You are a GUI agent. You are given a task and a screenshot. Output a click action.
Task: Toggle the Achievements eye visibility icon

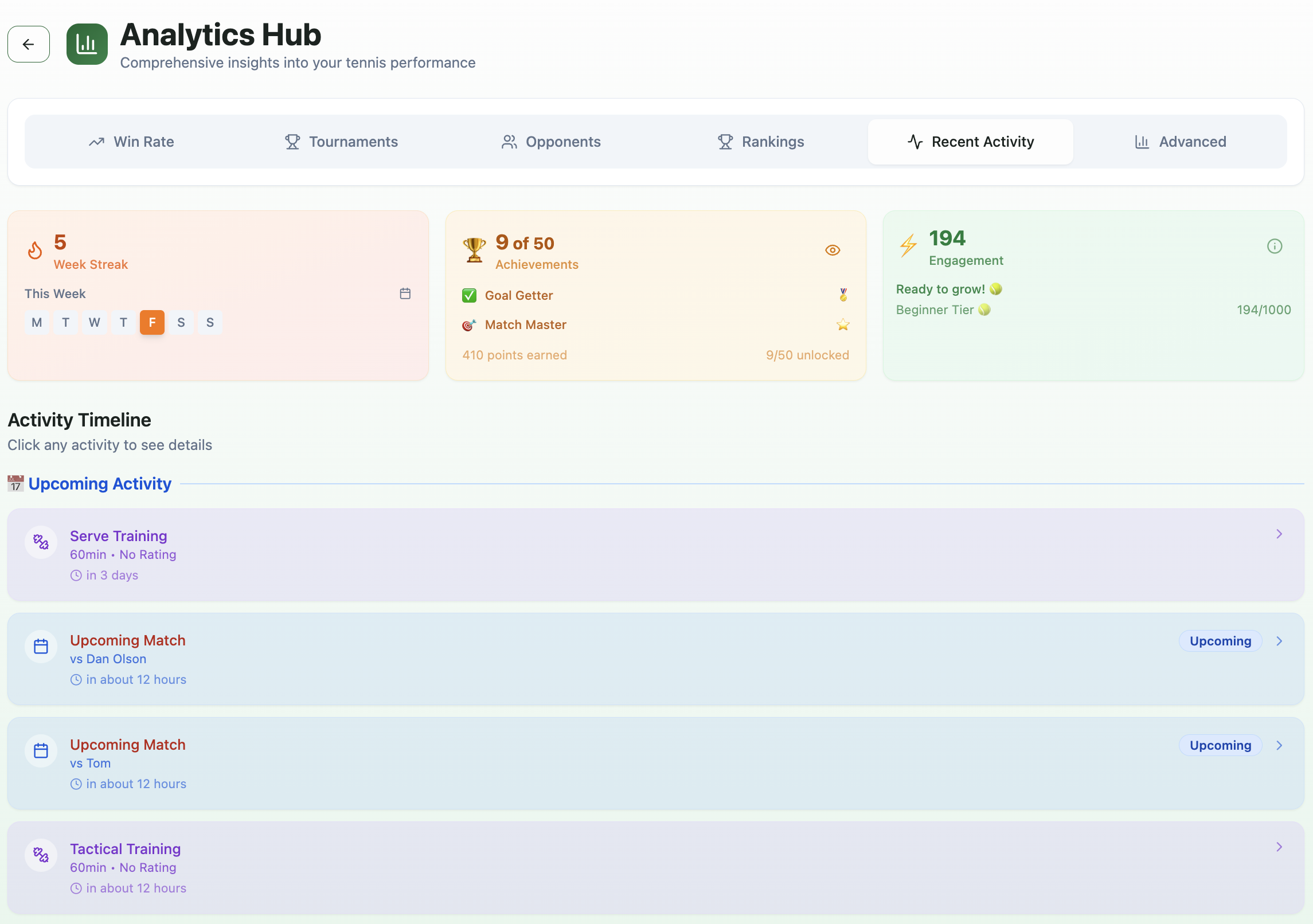pos(833,250)
